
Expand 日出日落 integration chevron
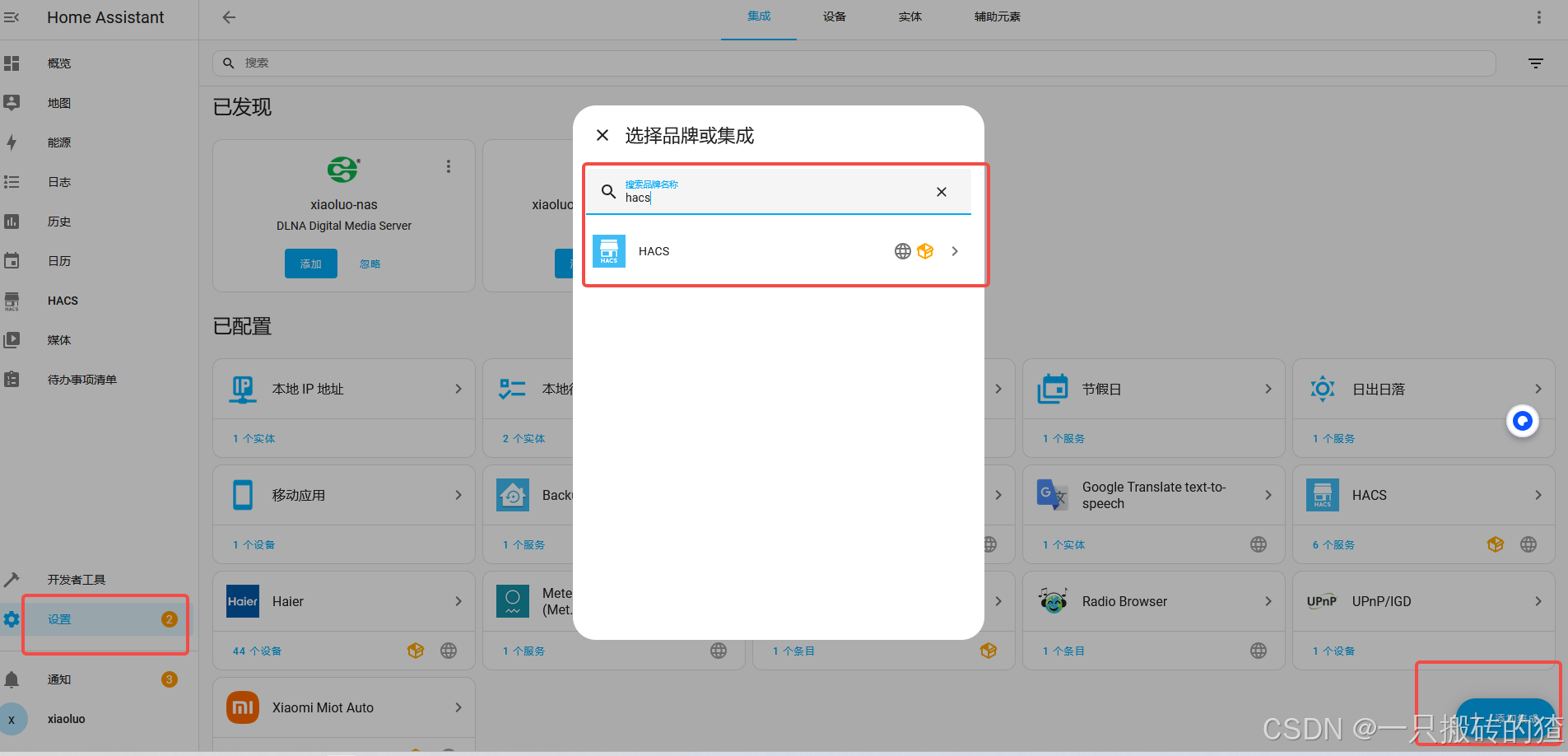1538,389
